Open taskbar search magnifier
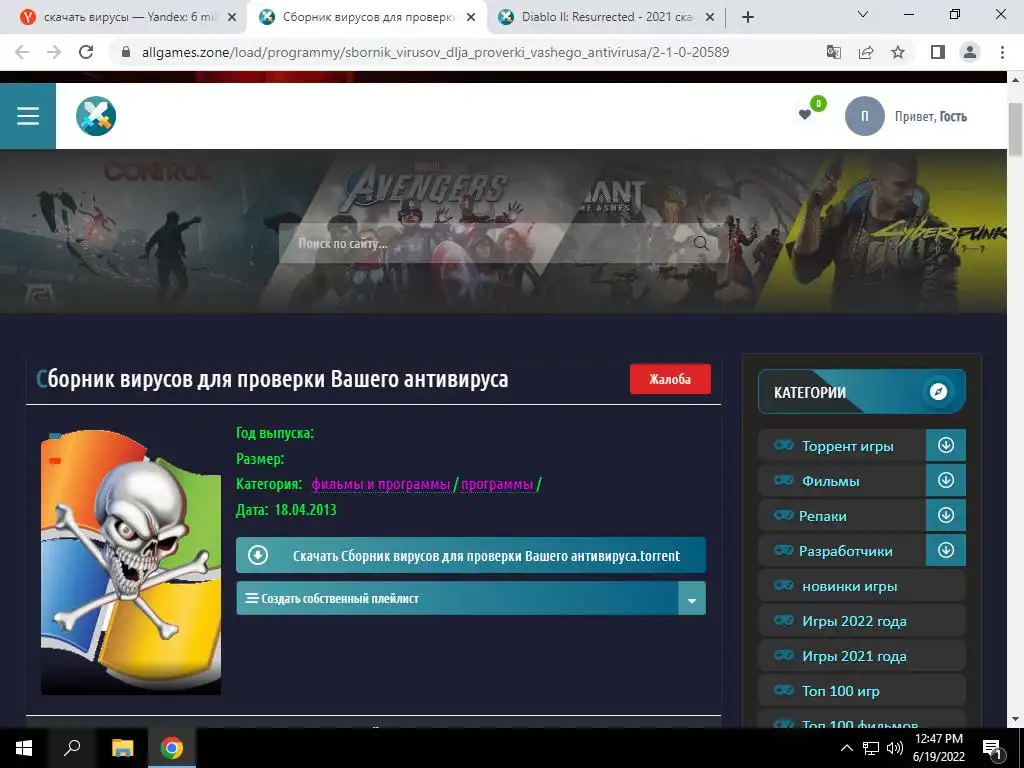 72,748
